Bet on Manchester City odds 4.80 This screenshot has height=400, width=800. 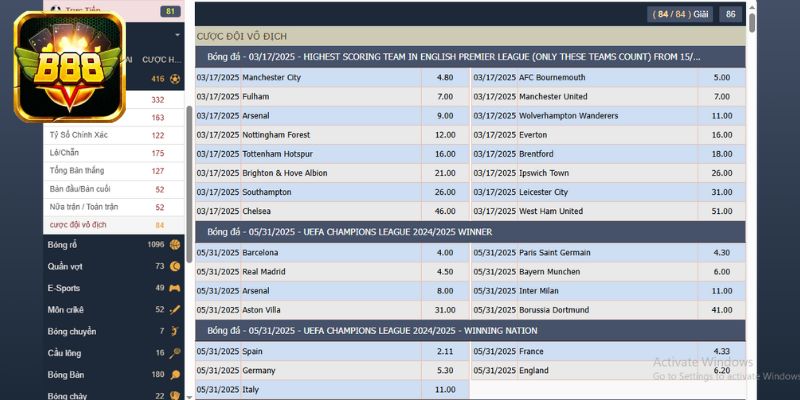(x=445, y=78)
